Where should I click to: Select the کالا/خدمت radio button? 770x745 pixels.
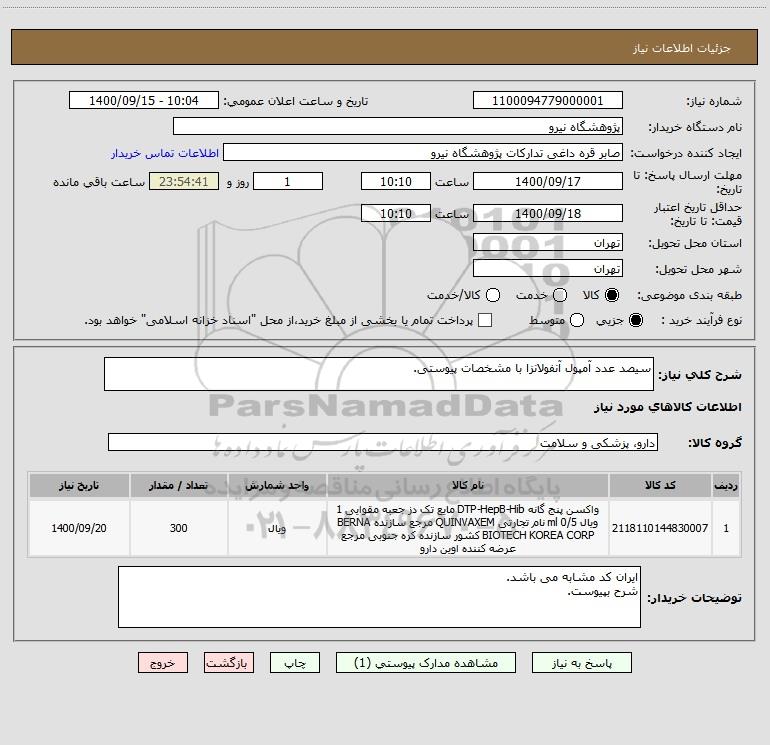point(493,295)
